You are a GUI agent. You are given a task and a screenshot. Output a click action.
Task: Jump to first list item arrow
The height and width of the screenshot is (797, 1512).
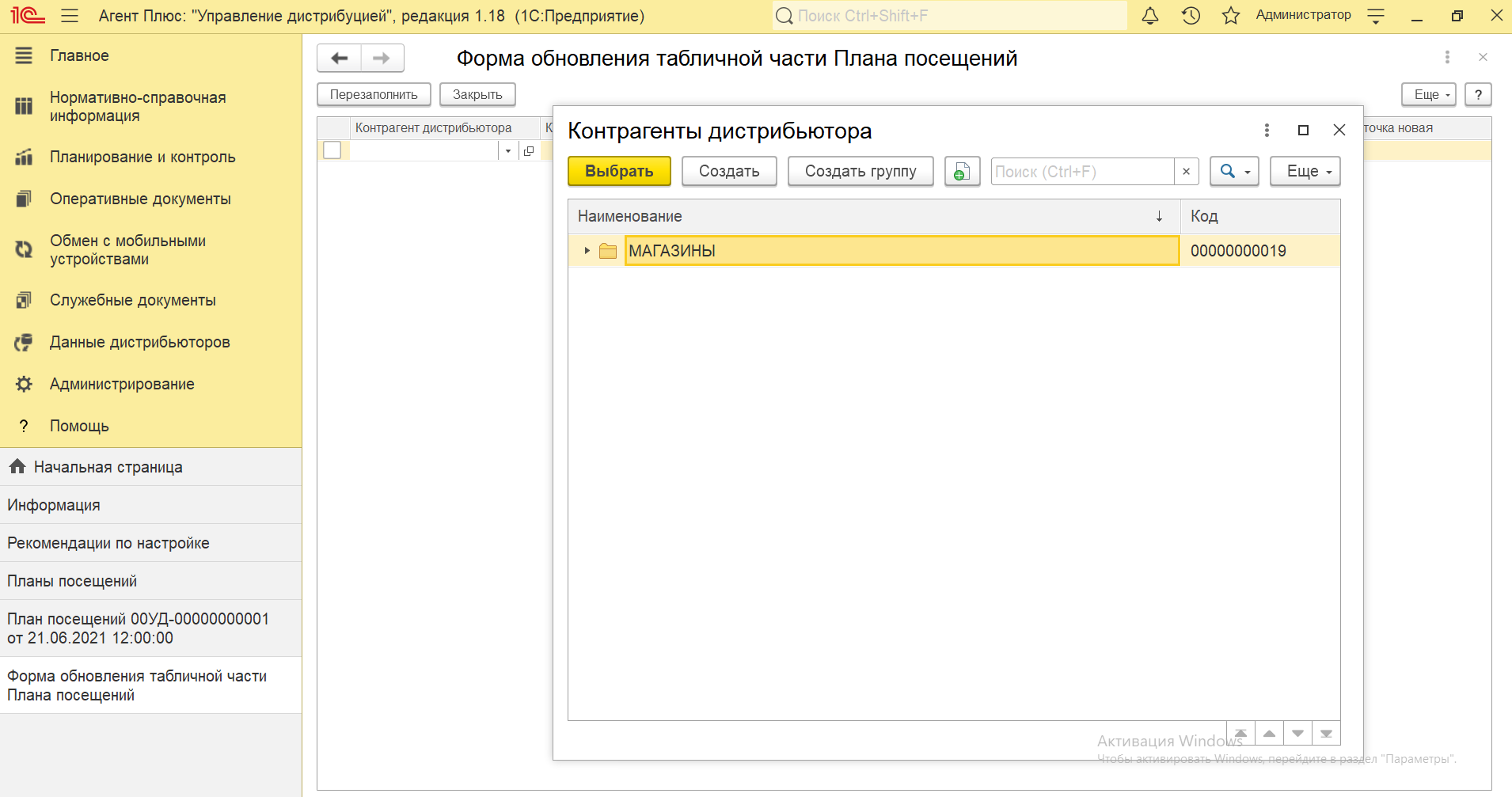click(1240, 734)
